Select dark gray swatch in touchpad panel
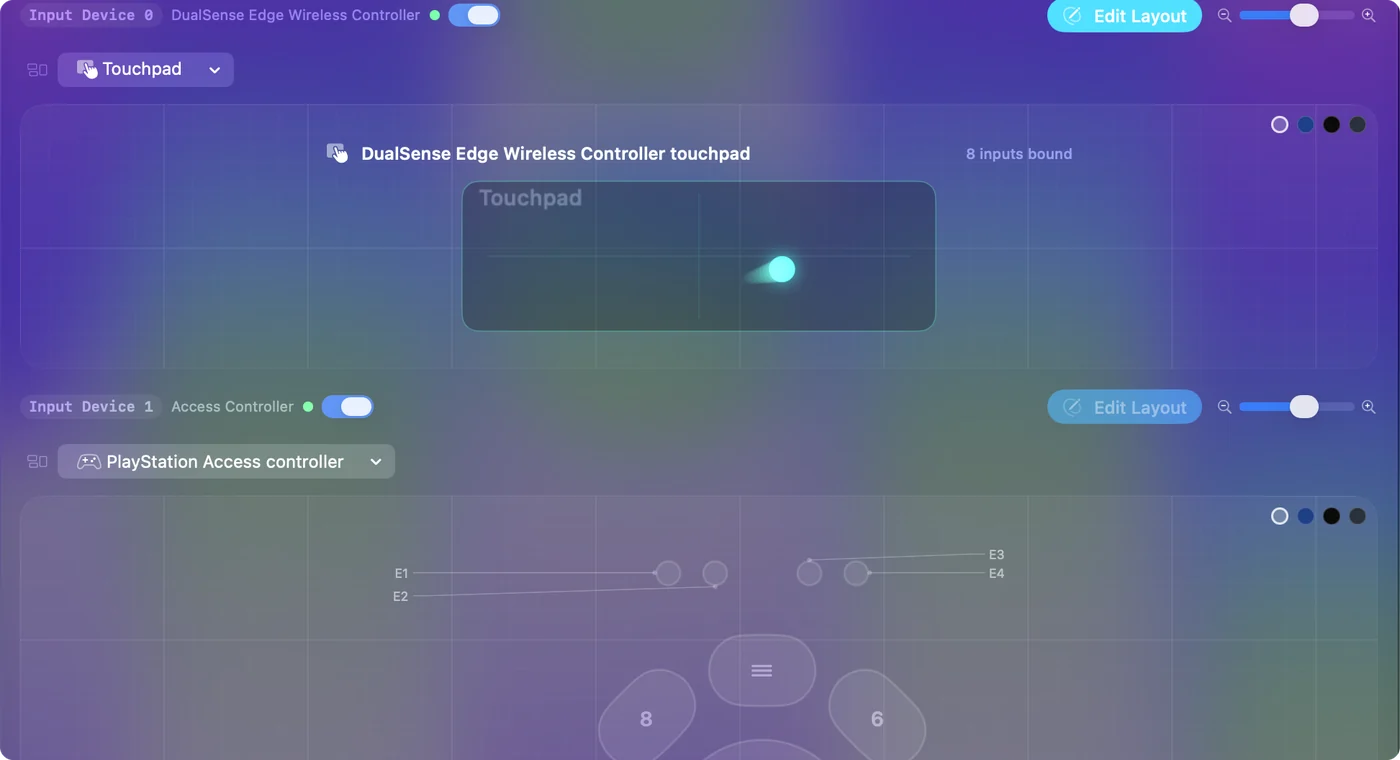 tap(1357, 125)
